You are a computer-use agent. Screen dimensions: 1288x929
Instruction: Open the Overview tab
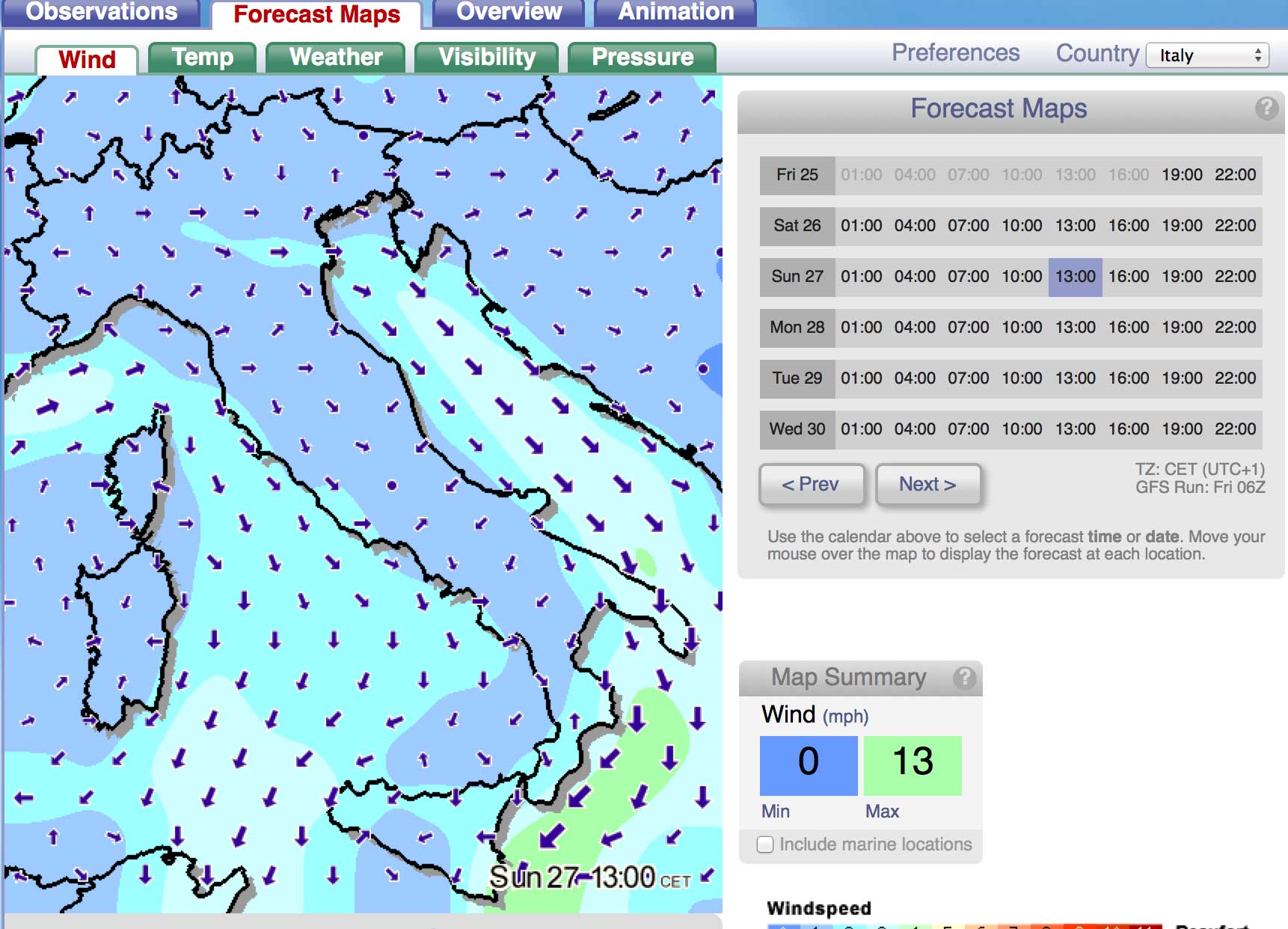click(x=509, y=12)
